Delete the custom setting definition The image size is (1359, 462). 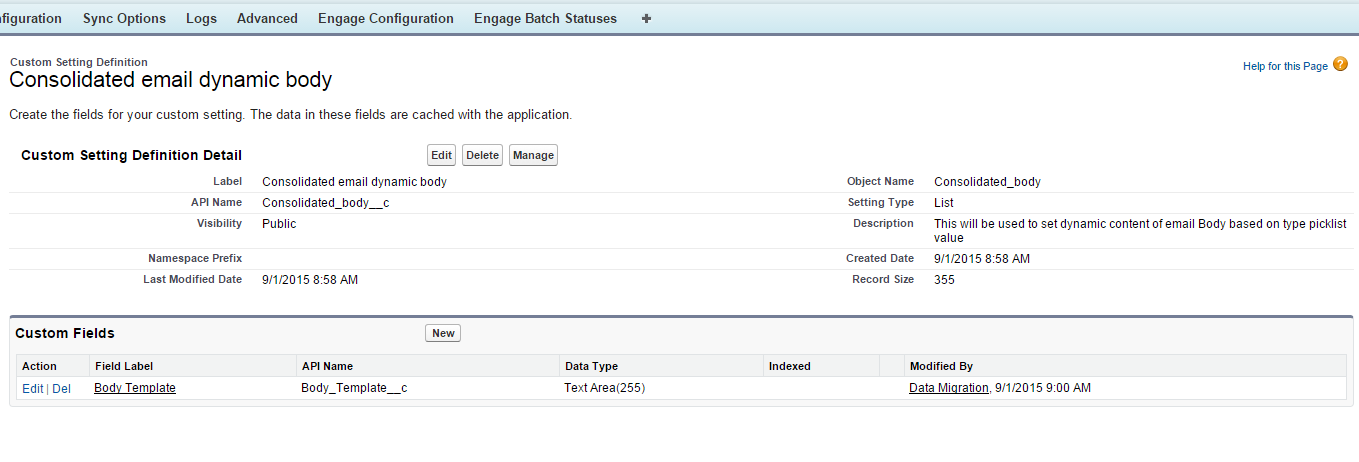(482, 156)
